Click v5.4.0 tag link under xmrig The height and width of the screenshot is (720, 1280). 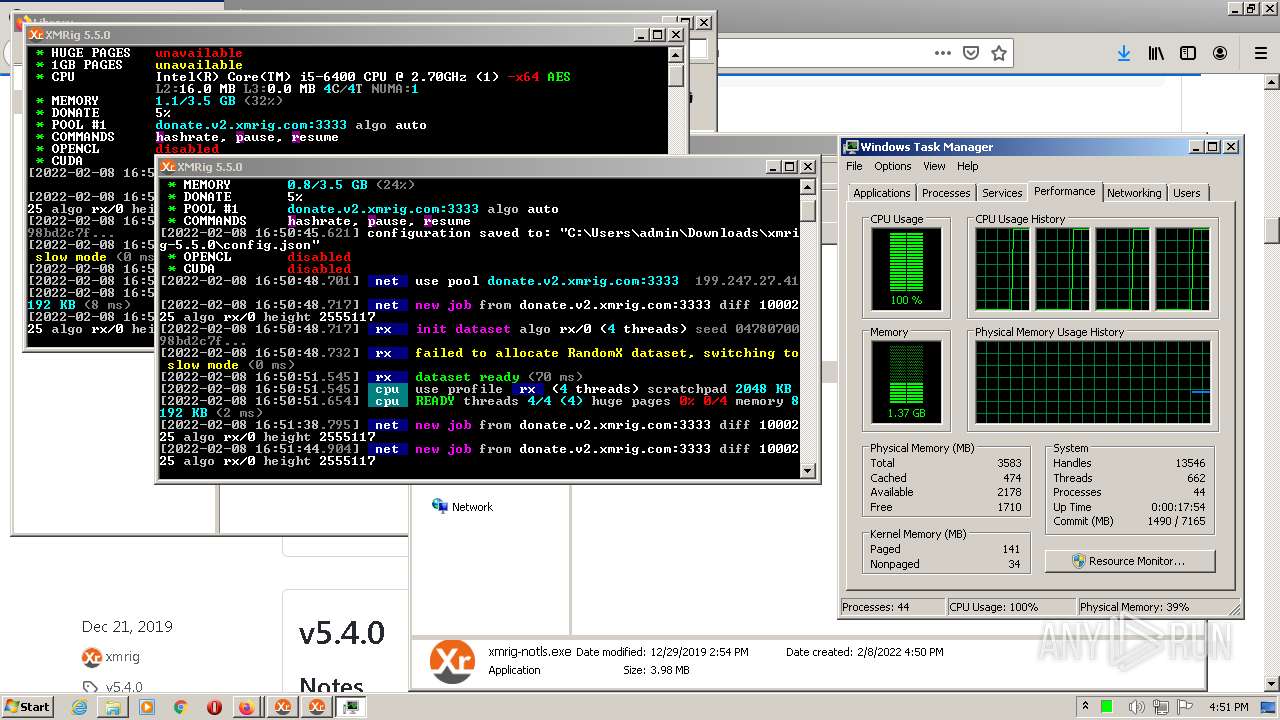(x=124, y=687)
